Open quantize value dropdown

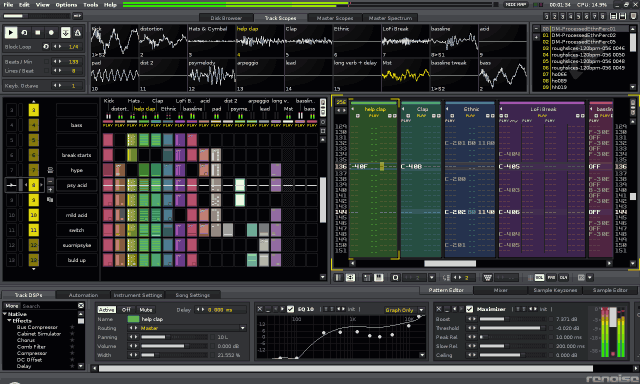431,277
